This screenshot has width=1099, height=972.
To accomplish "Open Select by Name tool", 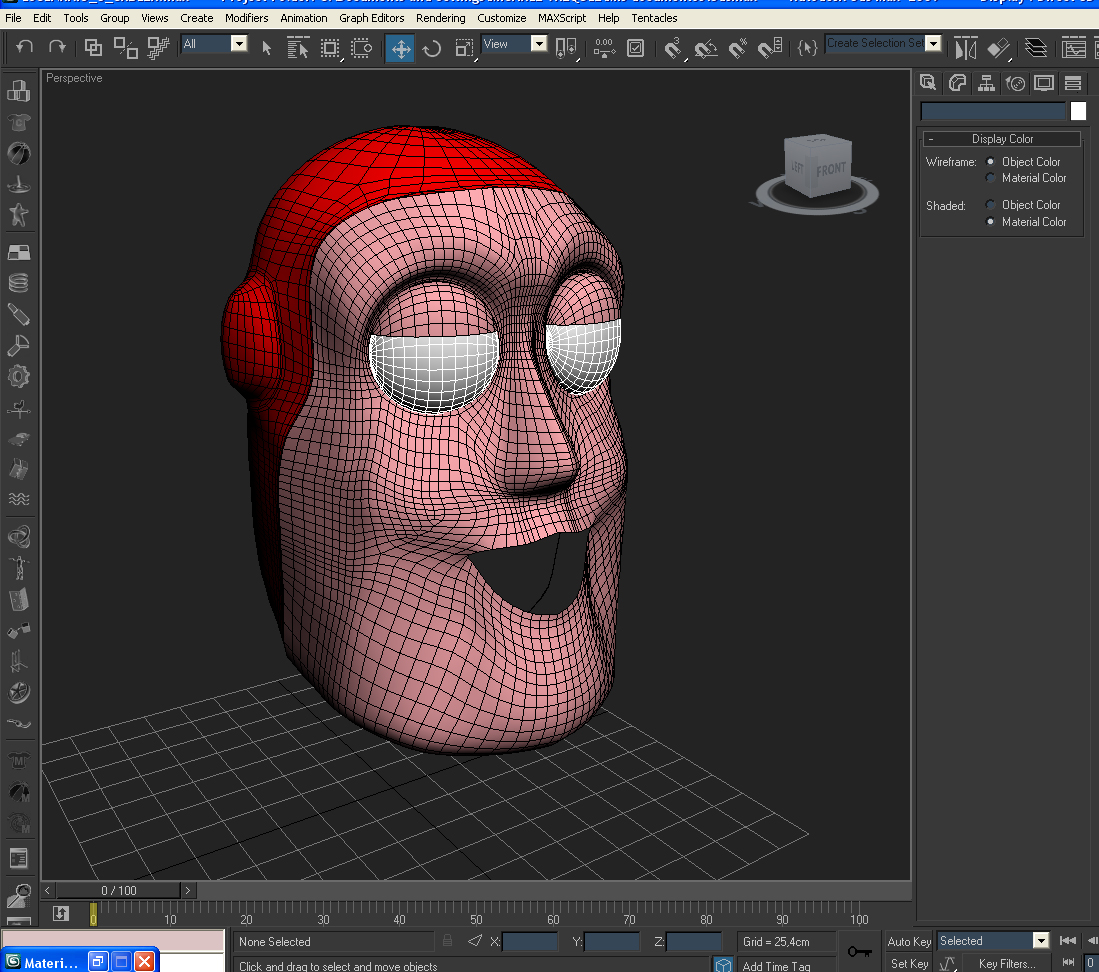I will pyautogui.click(x=298, y=48).
